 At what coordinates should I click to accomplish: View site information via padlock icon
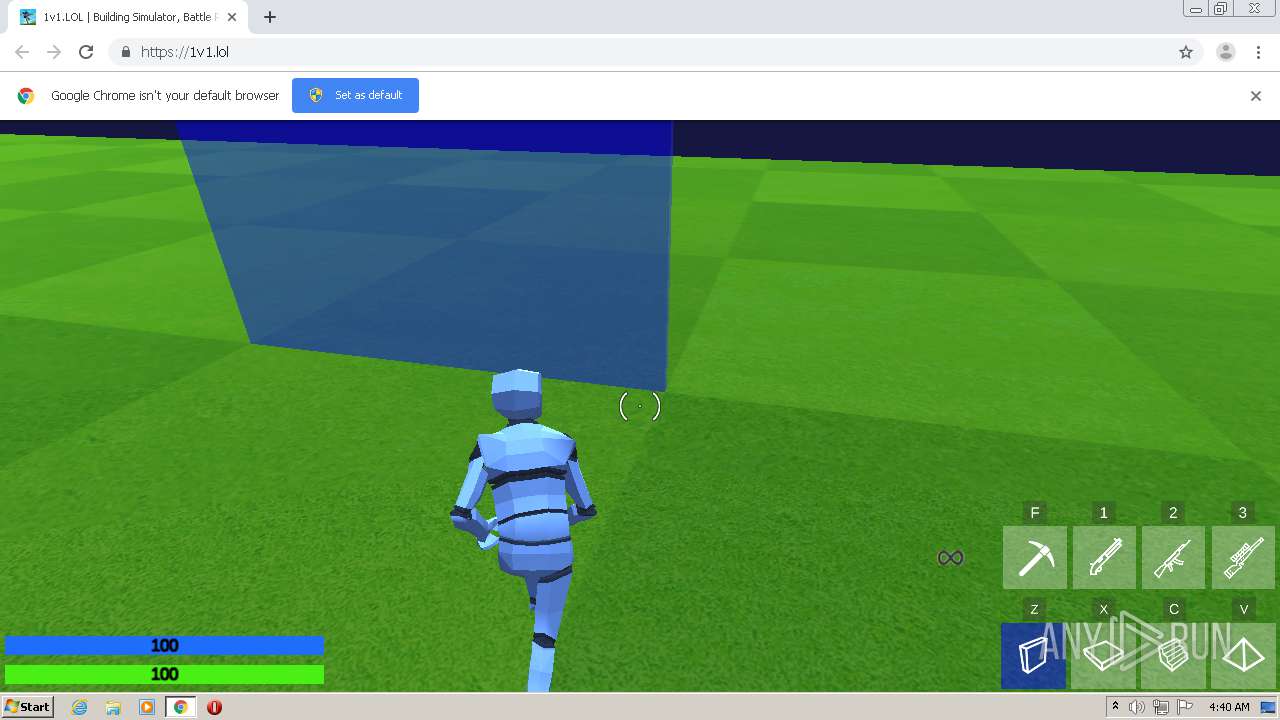click(x=125, y=52)
